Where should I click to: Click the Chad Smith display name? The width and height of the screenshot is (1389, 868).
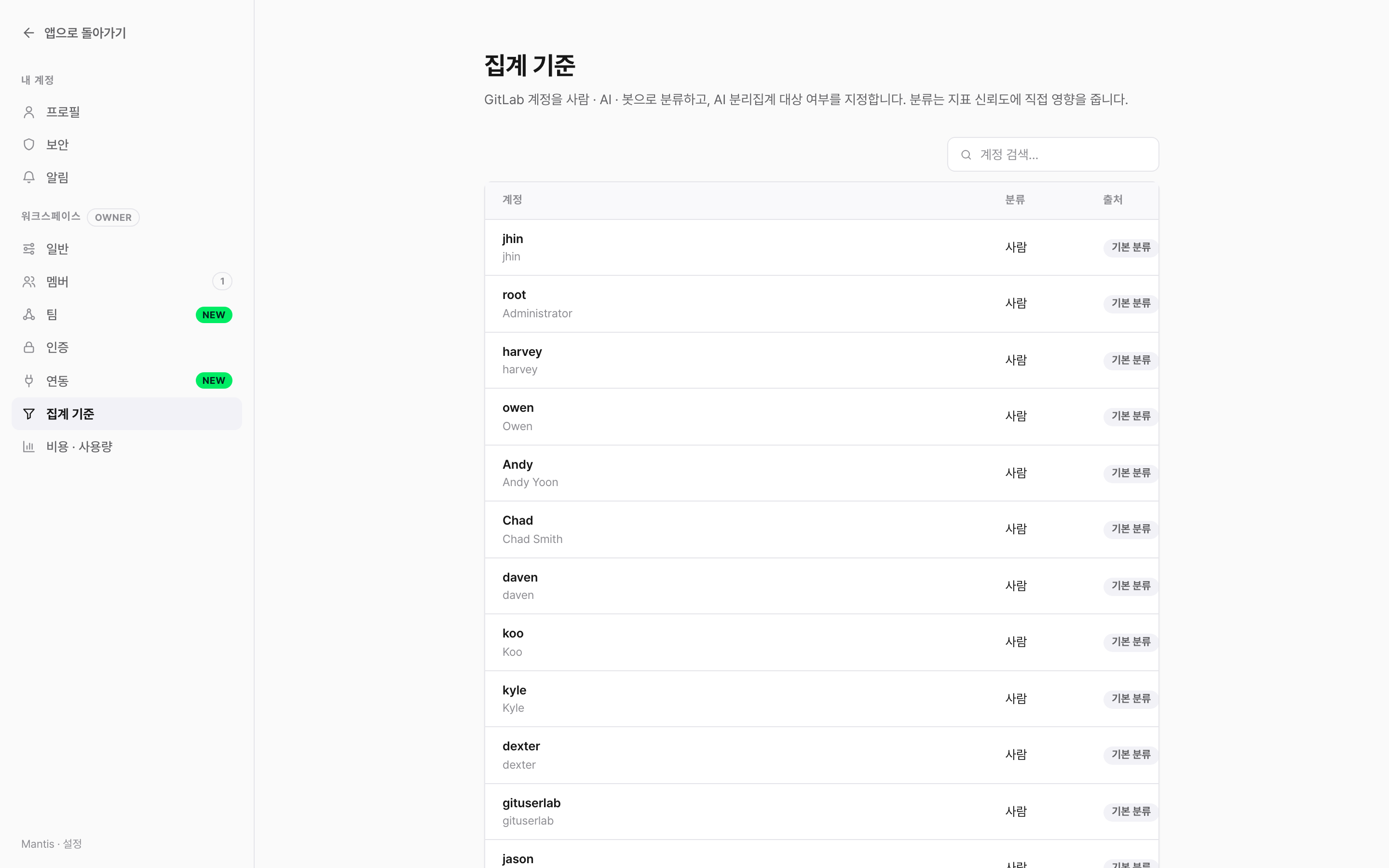click(532, 539)
